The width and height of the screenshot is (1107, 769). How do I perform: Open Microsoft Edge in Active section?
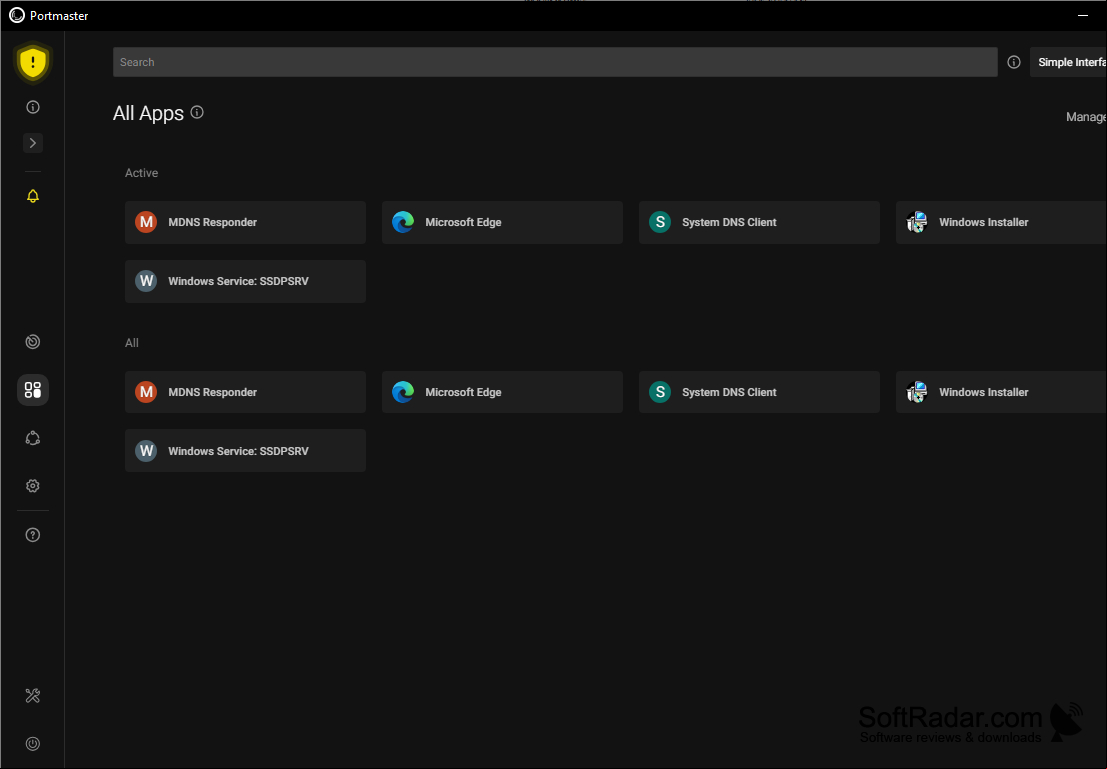(x=503, y=222)
